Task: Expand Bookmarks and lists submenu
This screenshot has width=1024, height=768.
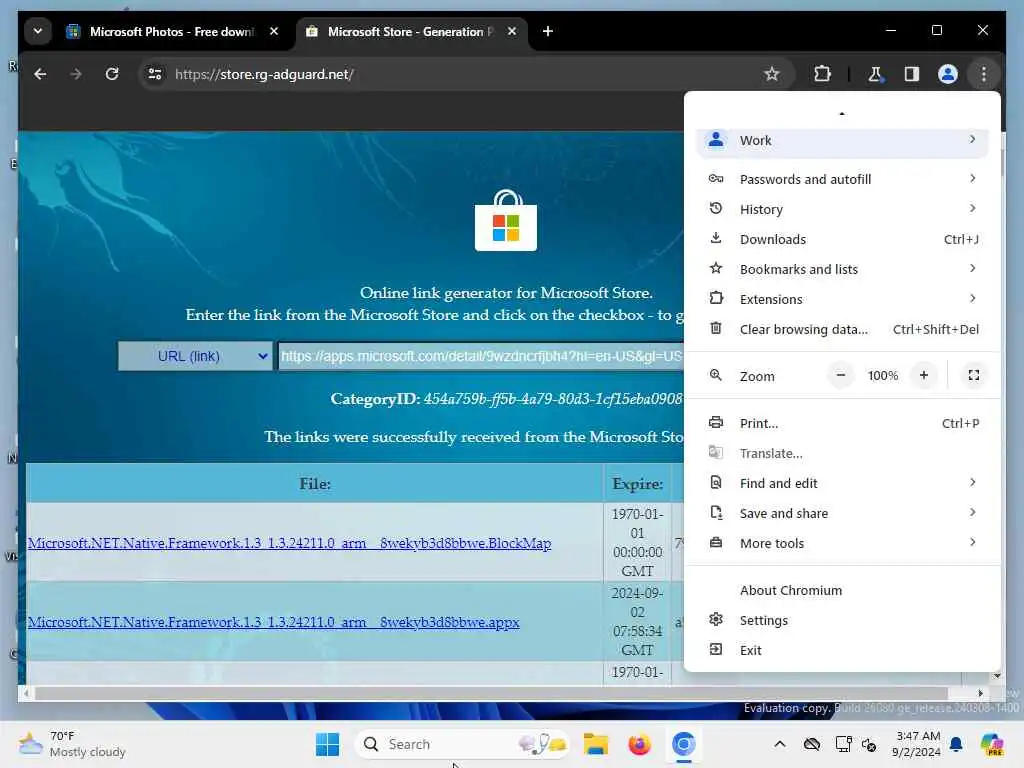Action: 842,269
